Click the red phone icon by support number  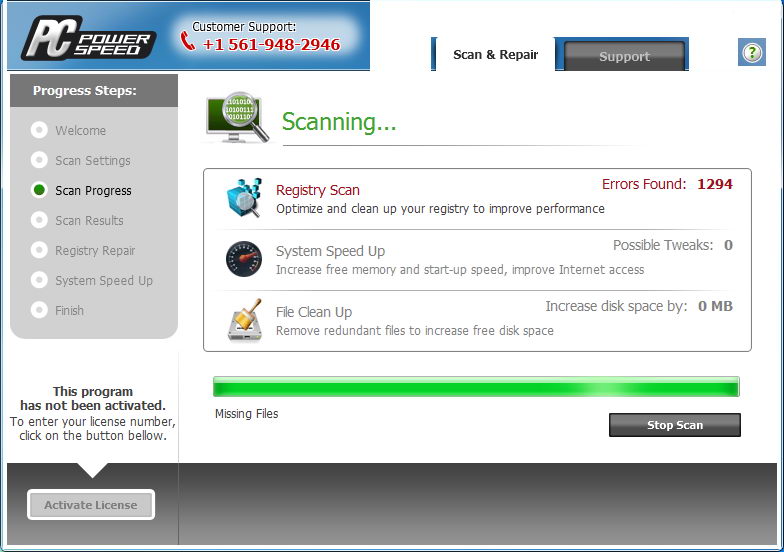click(188, 41)
